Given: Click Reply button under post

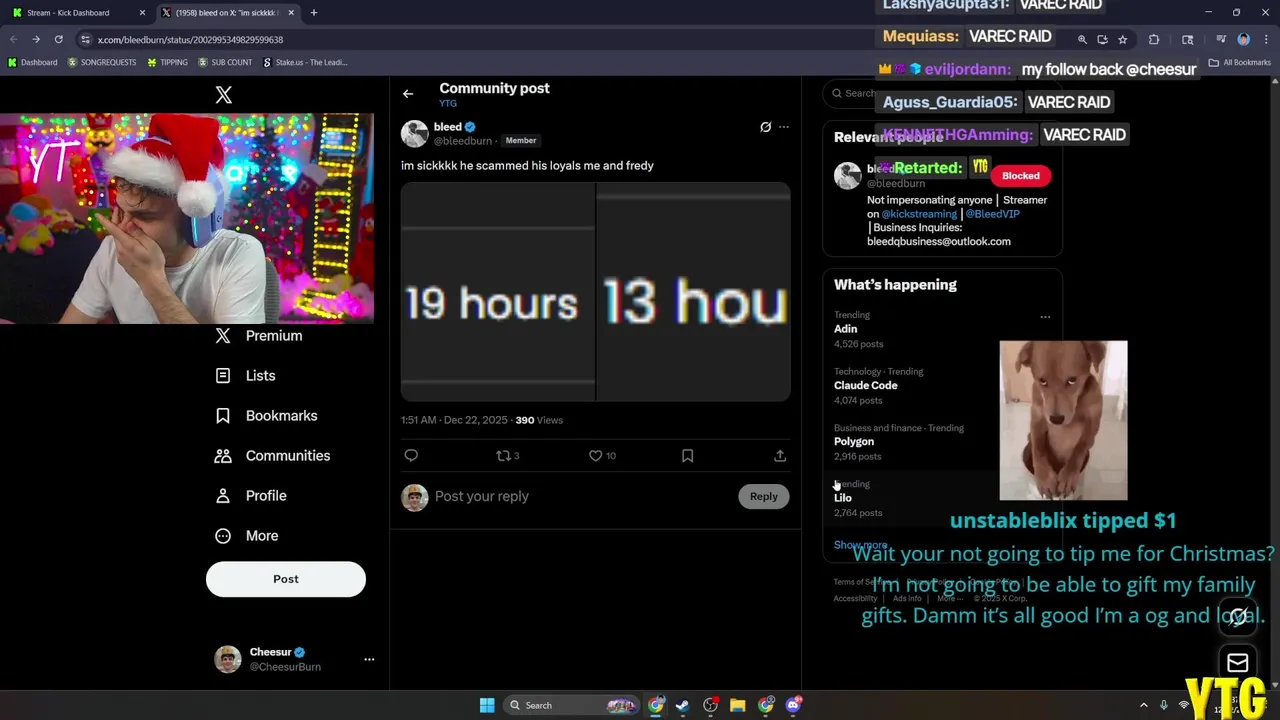Looking at the screenshot, I should [x=764, y=496].
